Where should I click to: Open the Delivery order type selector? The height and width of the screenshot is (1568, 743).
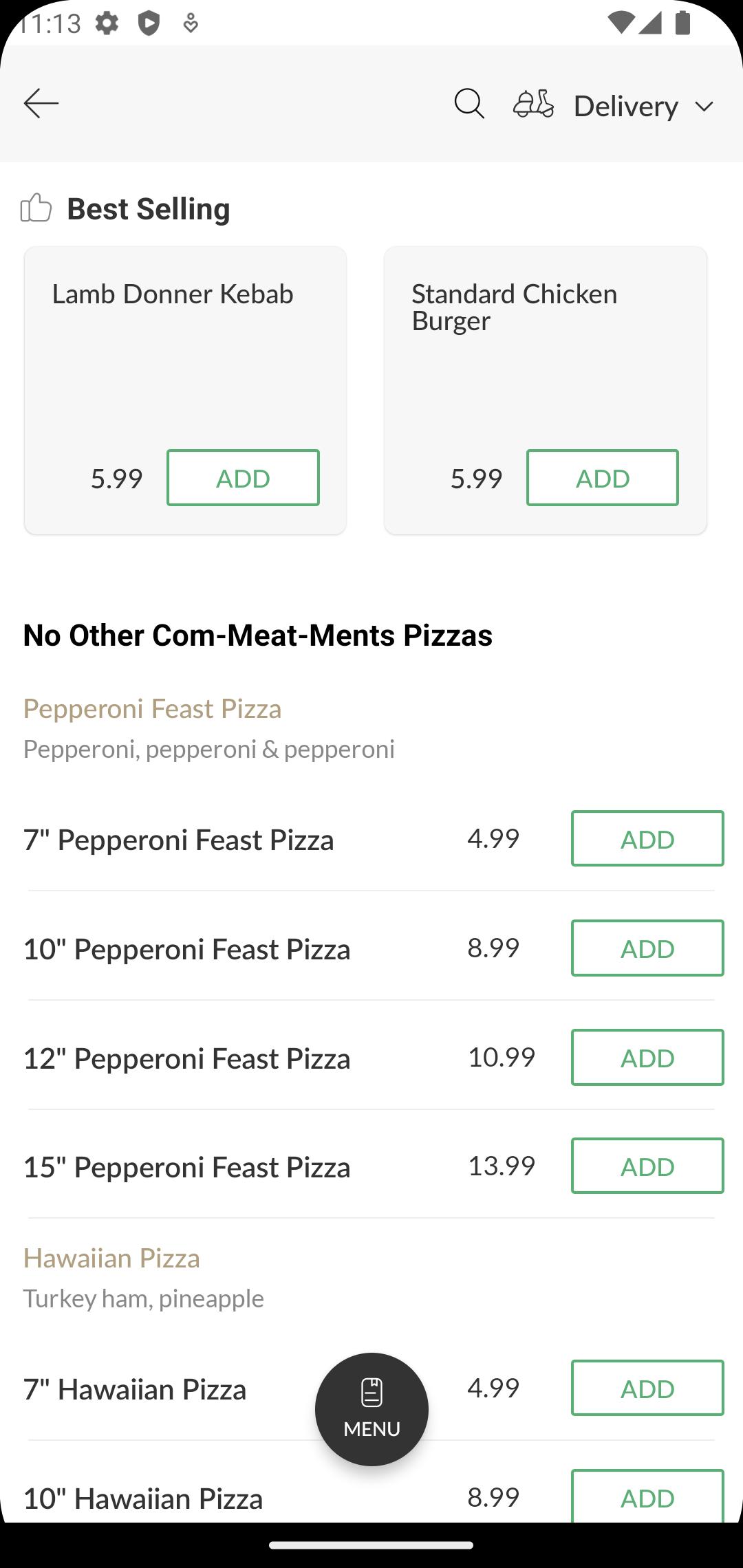(x=614, y=105)
